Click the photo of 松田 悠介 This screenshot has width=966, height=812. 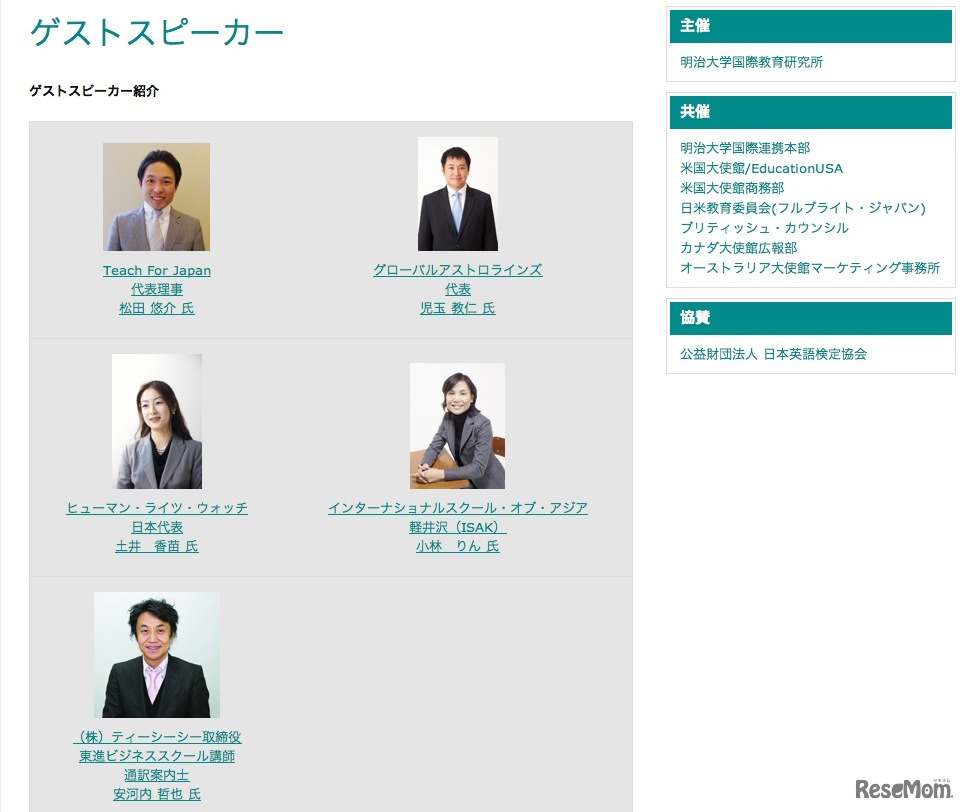(x=156, y=197)
